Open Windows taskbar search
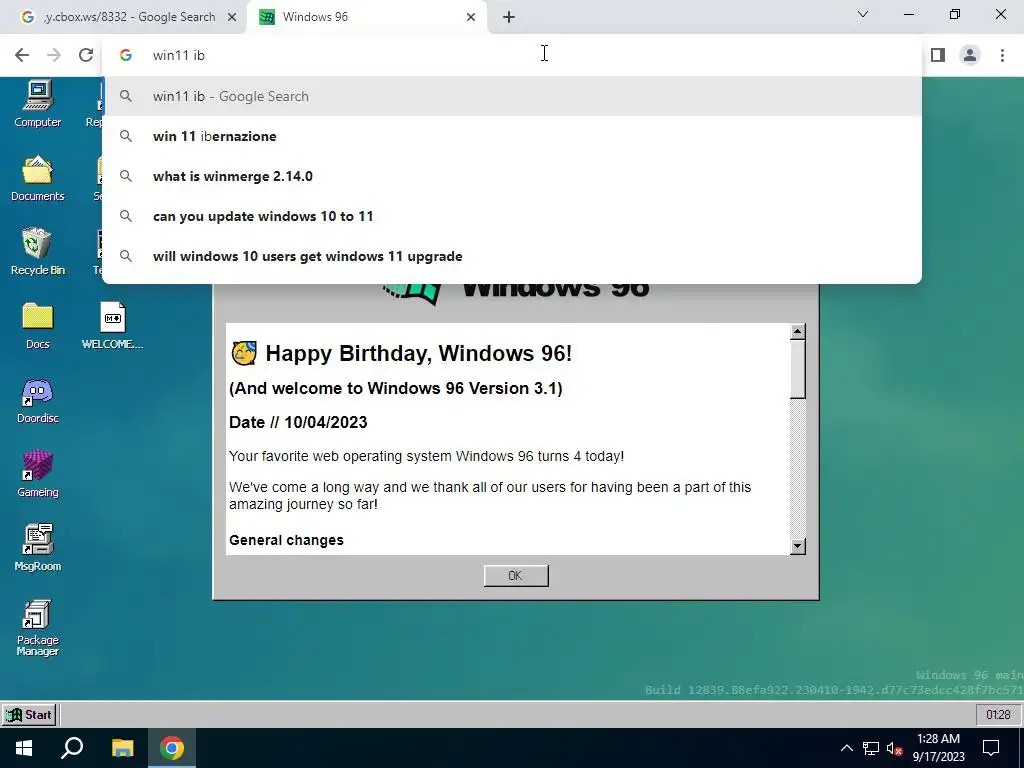The width and height of the screenshot is (1024, 768). pos(72,748)
